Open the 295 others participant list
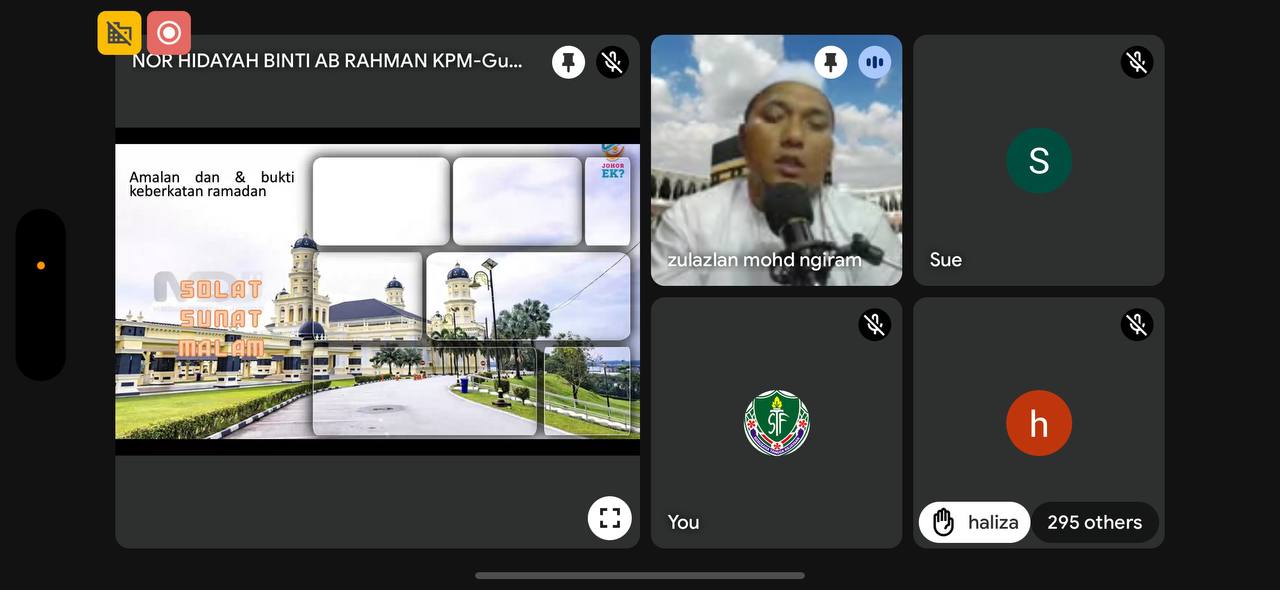This screenshot has height=590, width=1280. pos(1094,522)
